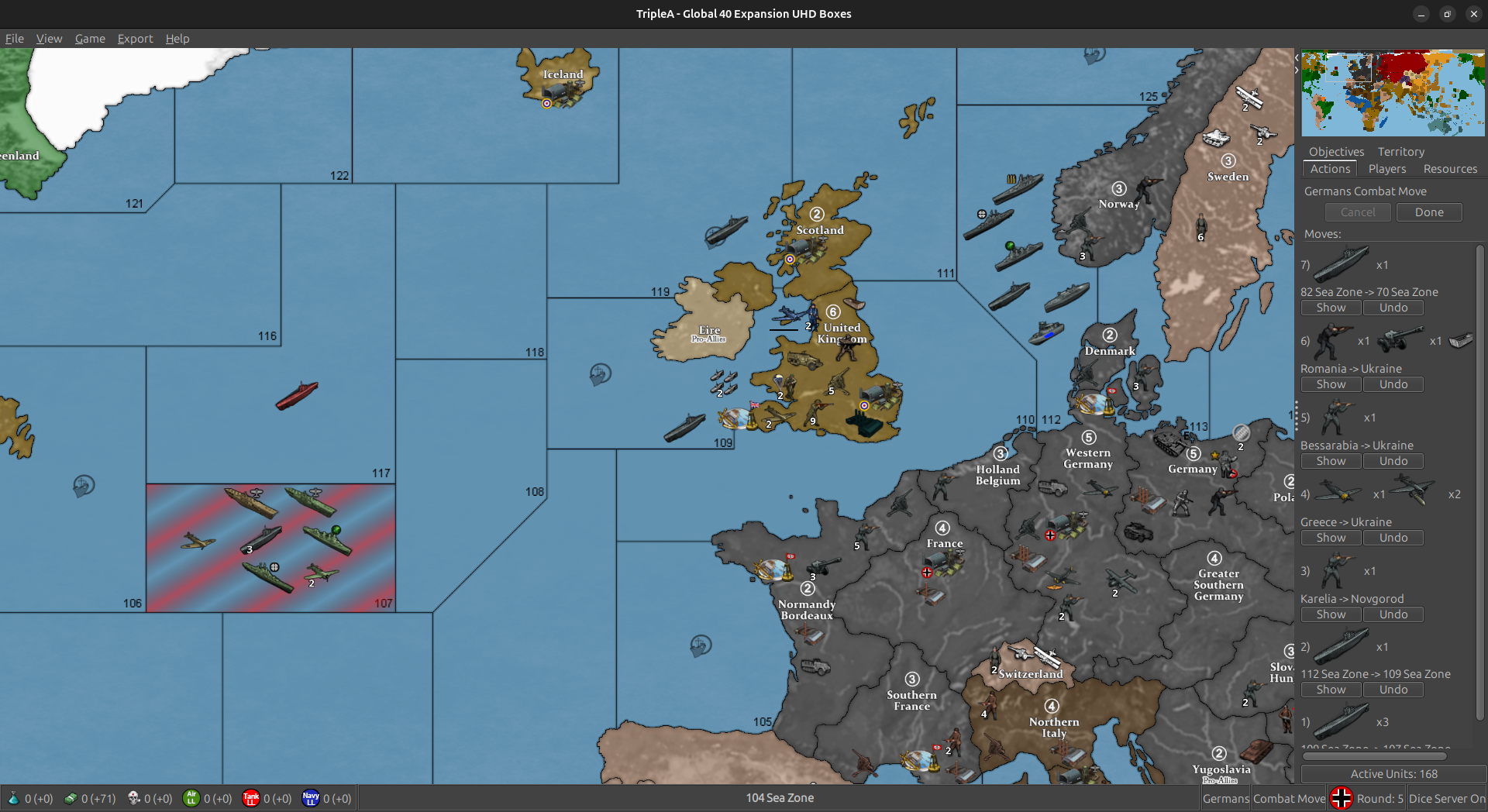Click the Dice Server On status
Screen dimensions: 1488x812
[x=1446, y=798]
